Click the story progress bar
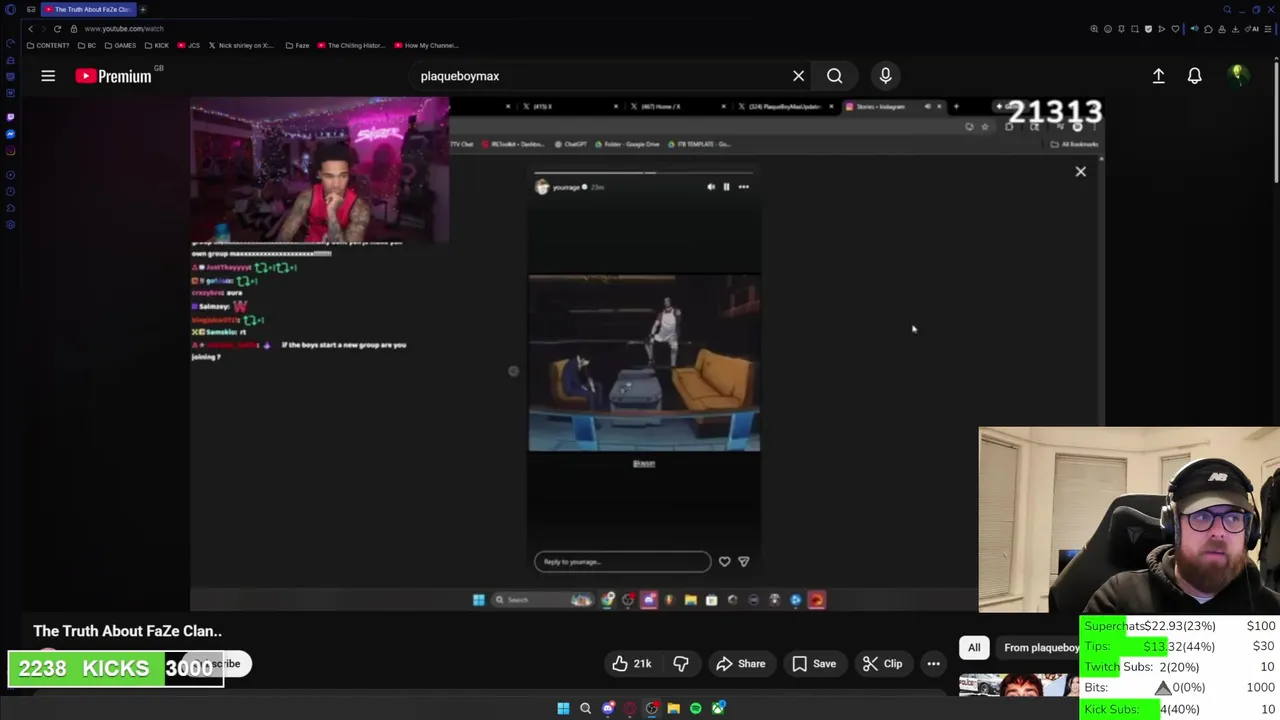 [x=644, y=174]
